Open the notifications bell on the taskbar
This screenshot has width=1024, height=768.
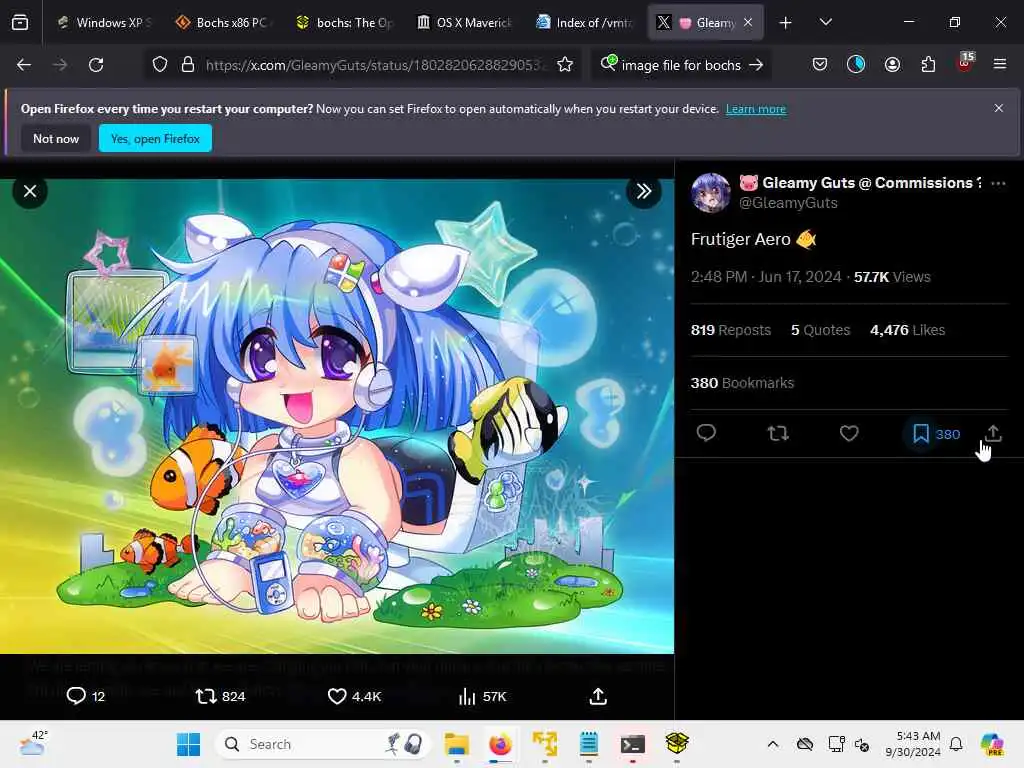click(x=956, y=744)
